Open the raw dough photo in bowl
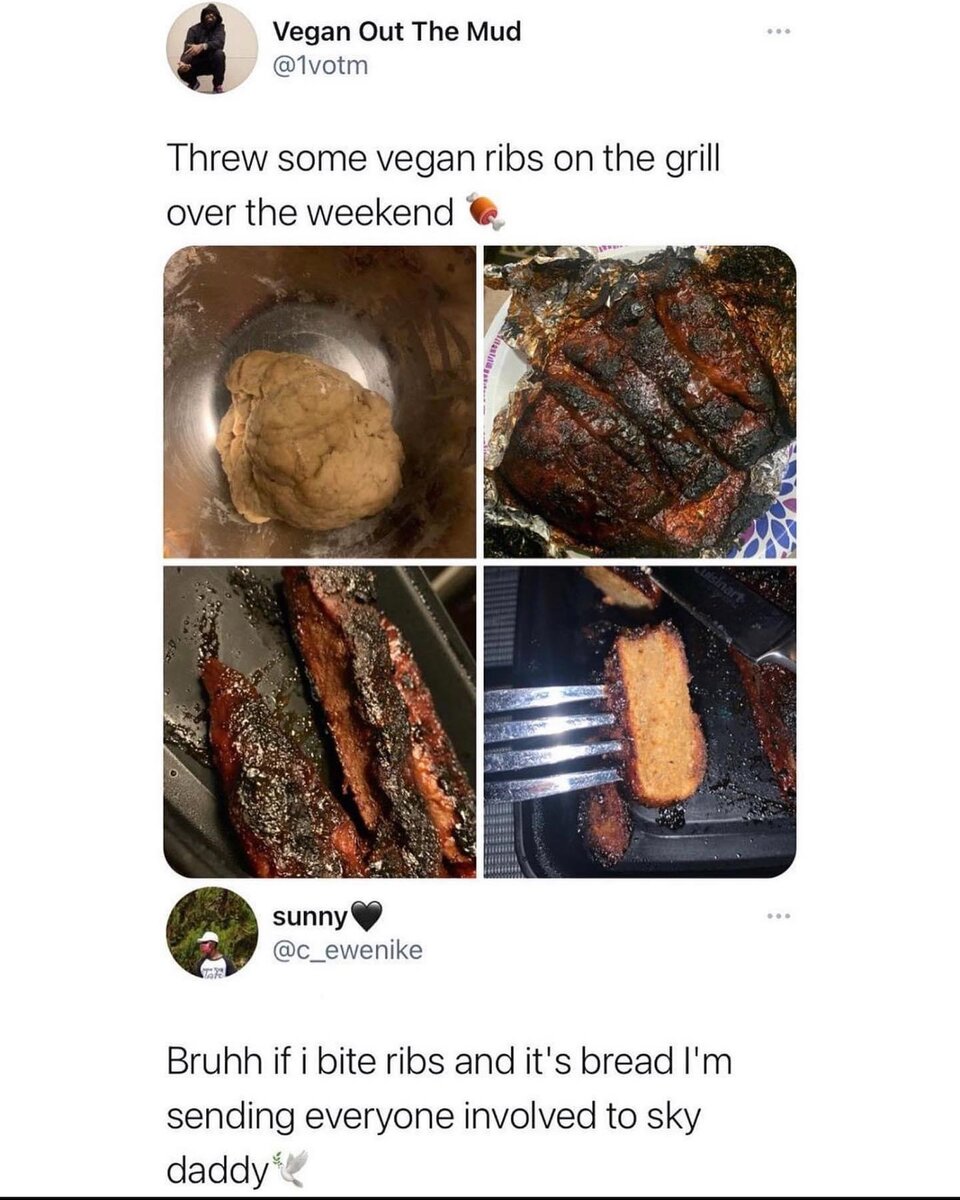Image resolution: width=960 pixels, height=1200 pixels. (x=319, y=402)
